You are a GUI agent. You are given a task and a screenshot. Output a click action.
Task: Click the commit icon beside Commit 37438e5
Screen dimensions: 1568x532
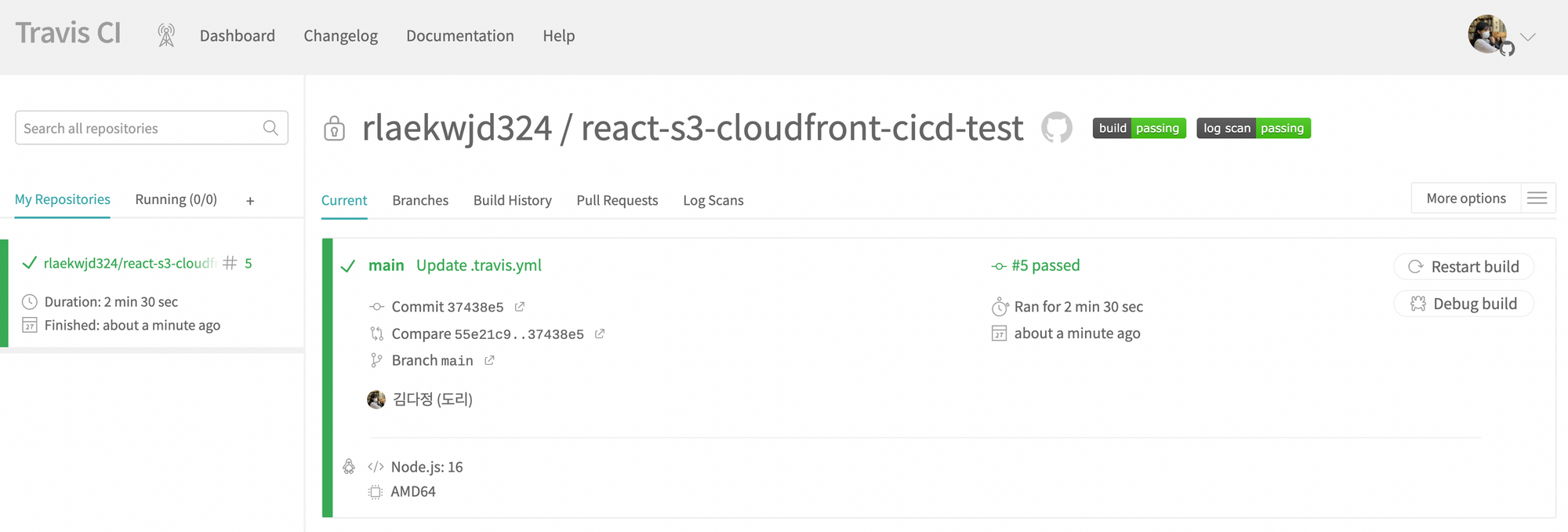[377, 307]
